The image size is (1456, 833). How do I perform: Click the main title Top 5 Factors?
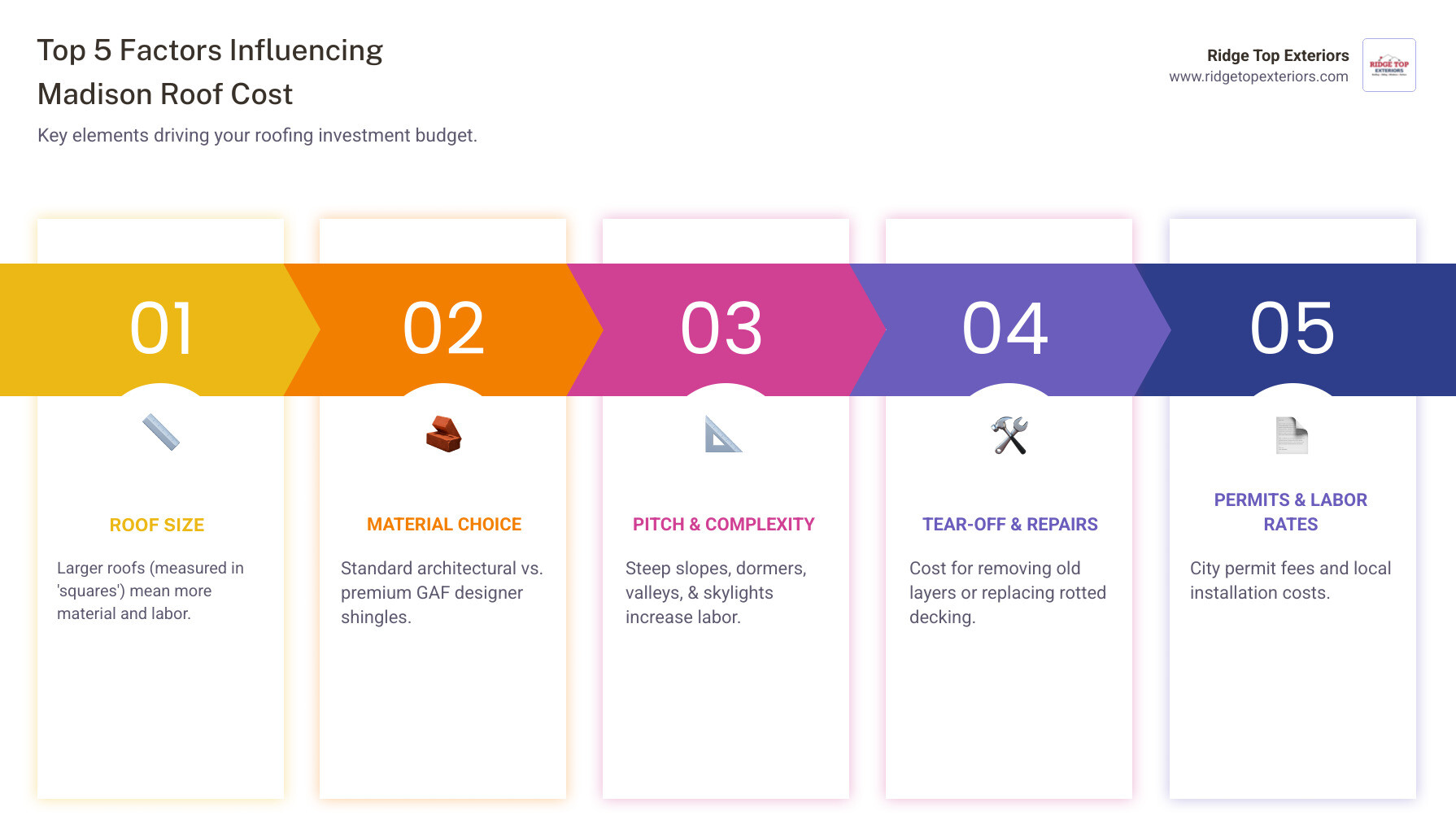pyautogui.click(x=210, y=72)
